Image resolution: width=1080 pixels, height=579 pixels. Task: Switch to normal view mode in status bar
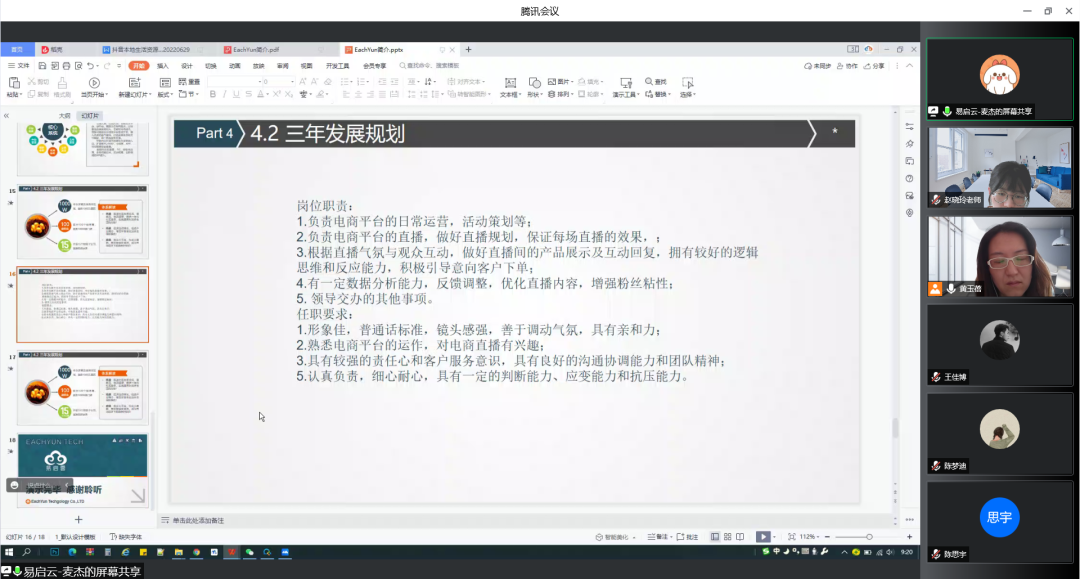(x=714, y=537)
